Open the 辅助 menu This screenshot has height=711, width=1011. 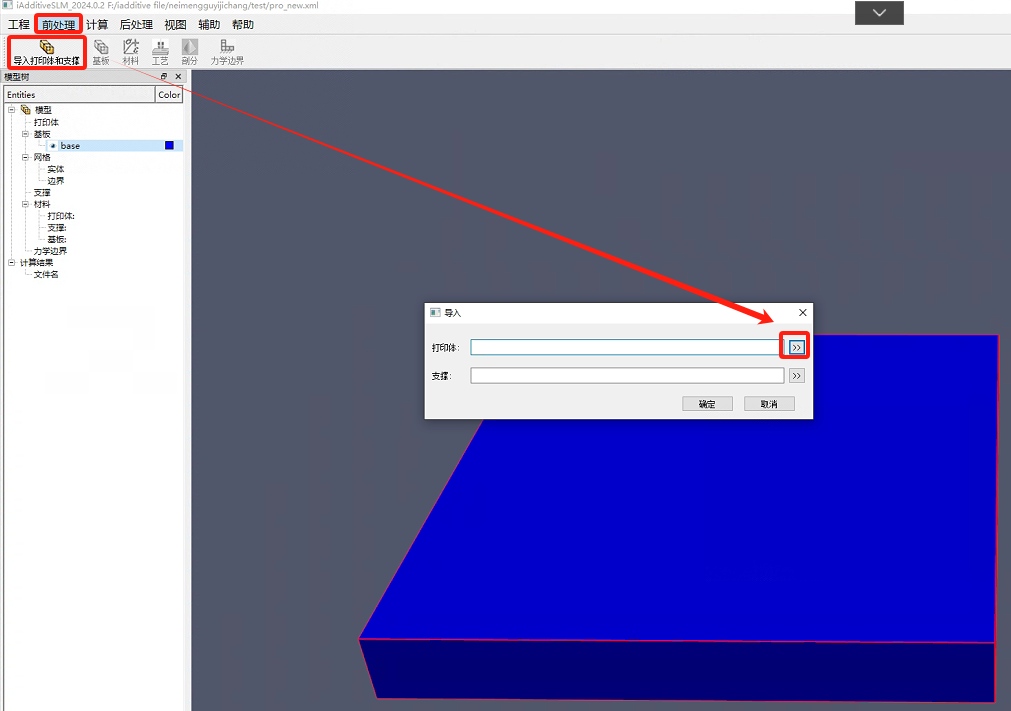[209, 24]
